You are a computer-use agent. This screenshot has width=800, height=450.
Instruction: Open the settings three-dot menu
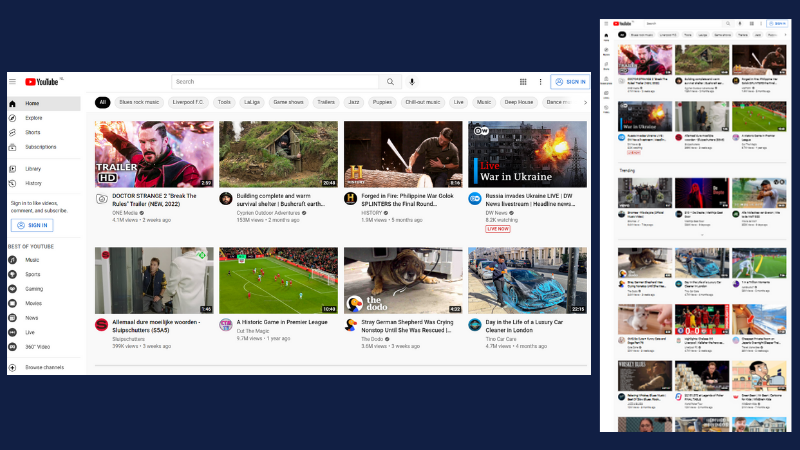pos(540,82)
